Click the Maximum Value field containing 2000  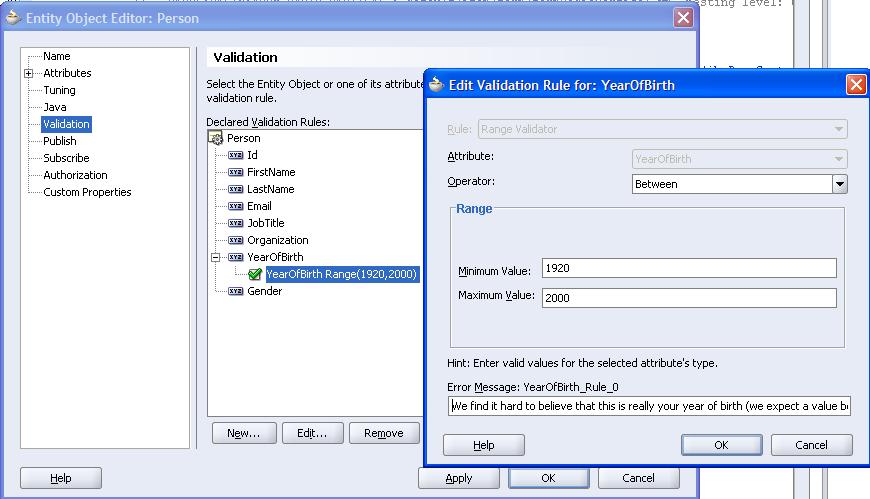tap(689, 298)
